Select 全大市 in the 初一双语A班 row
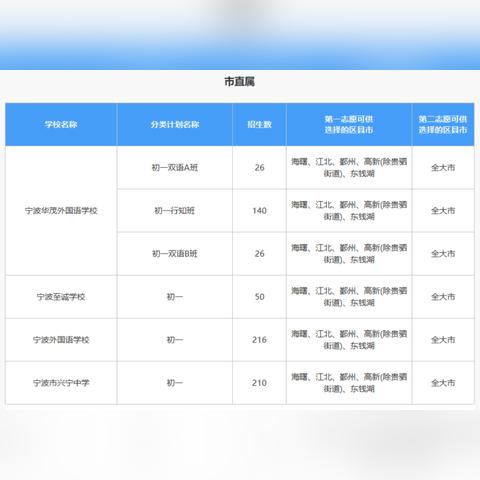Image resolution: width=480 pixels, height=480 pixels. pos(443,167)
